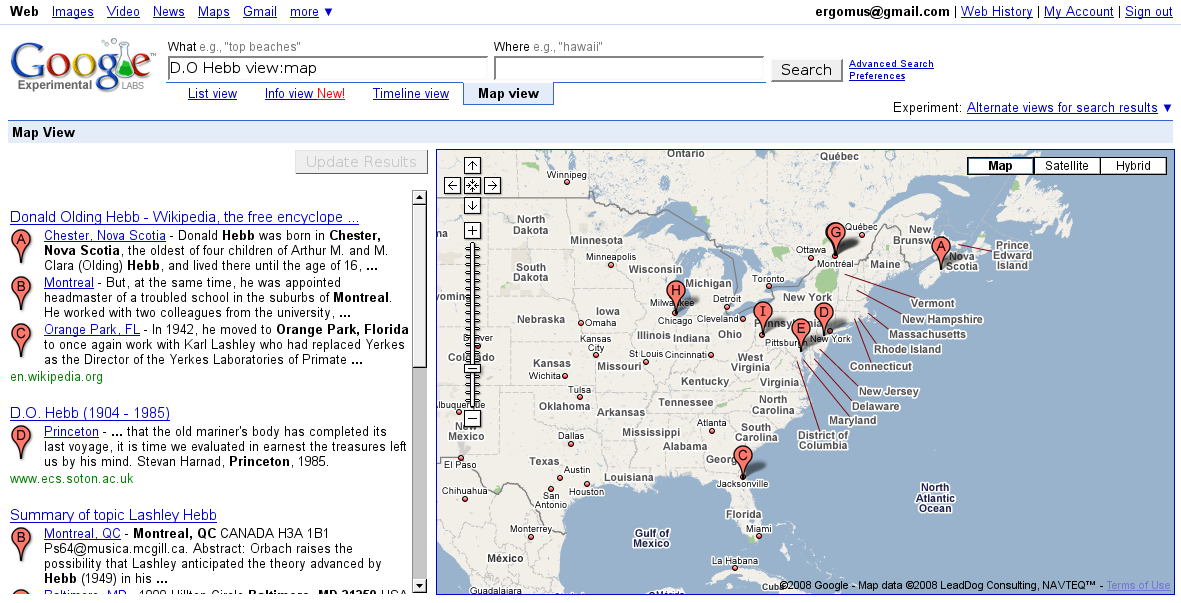This screenshot has width=1181, height=603.
Task: Click the Montreal, QC location link
Action: click(82, 534)
